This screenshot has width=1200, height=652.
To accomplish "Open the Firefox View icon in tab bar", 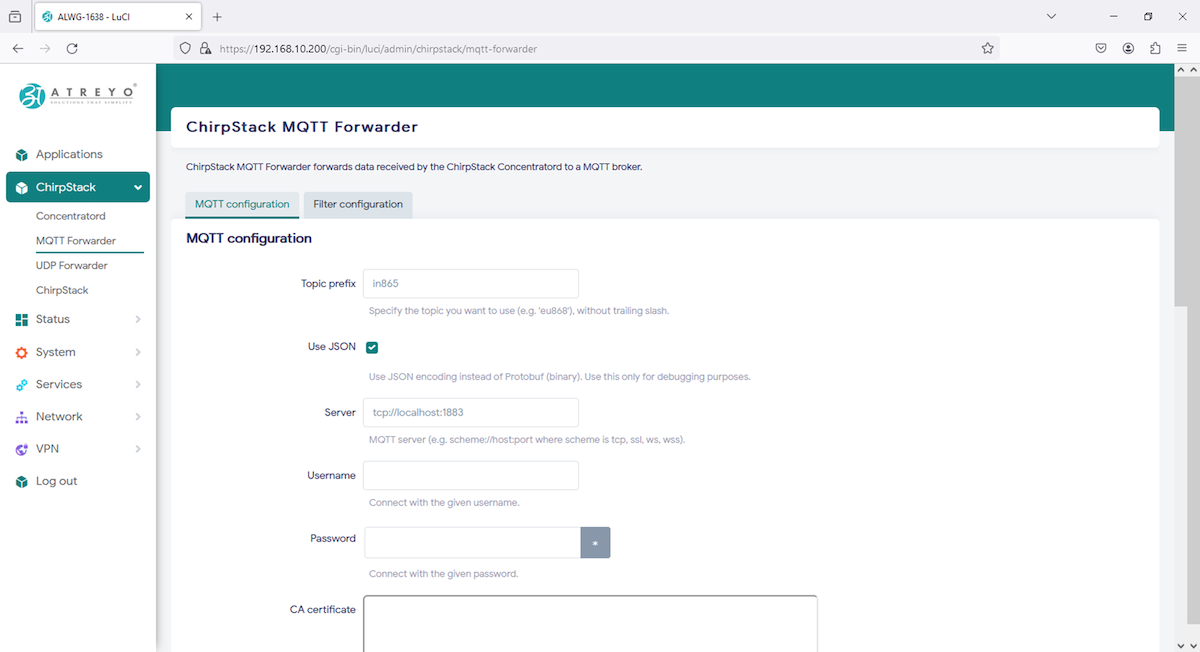I will coord(14,17).
